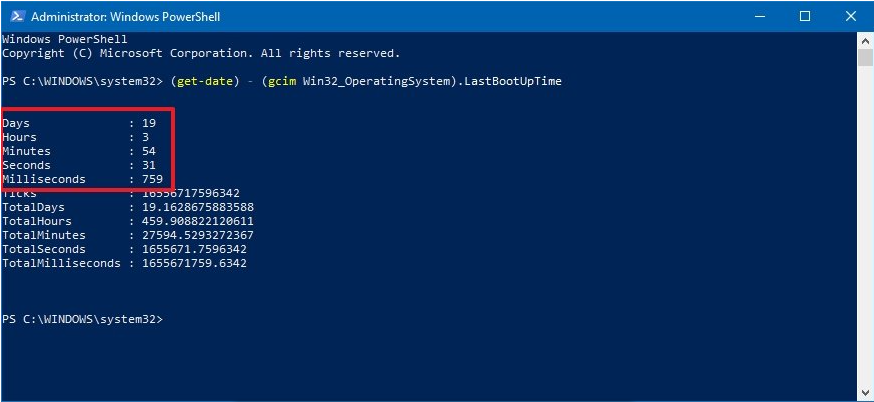The height and width of the screenshot is (402, 874).
Task: Maximize the PowerShell window
Action: click(805, 17)
